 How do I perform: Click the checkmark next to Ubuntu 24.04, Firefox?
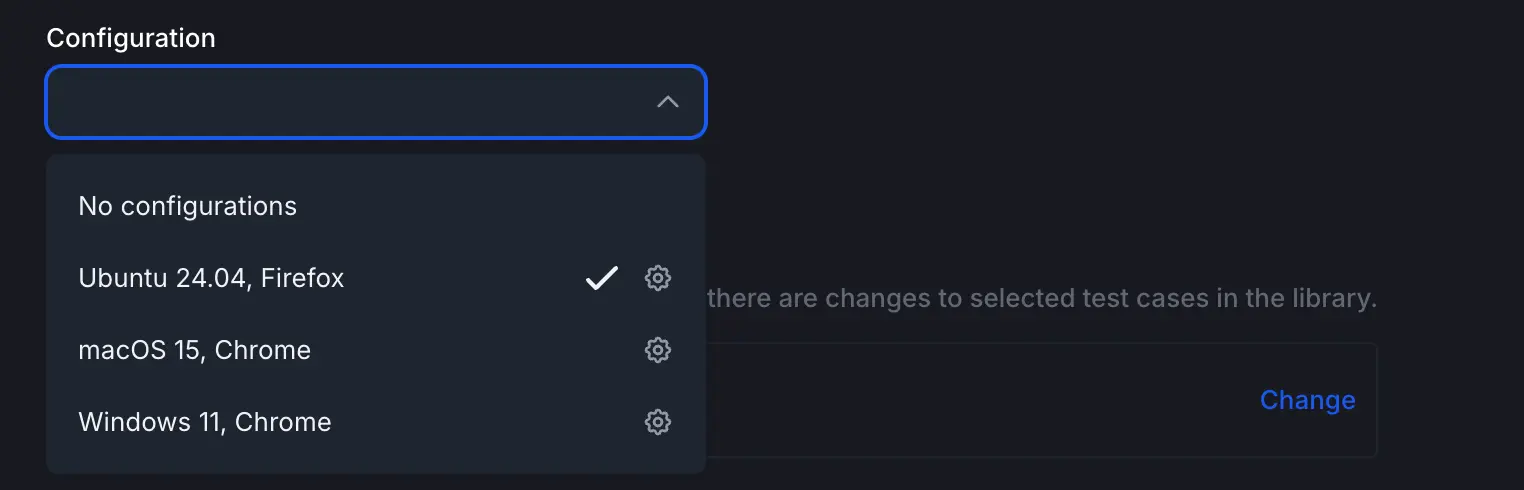pyautogui.click(x=602, y=278)
